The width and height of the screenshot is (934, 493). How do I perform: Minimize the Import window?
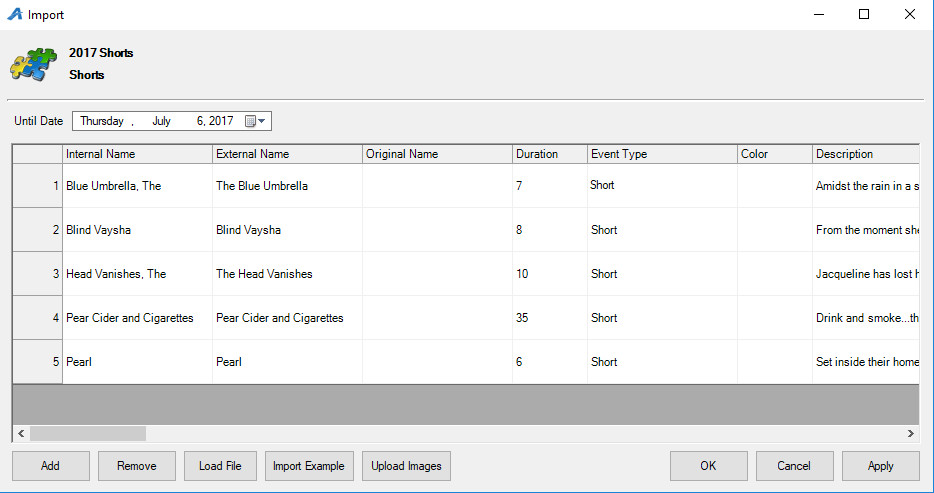819,14
